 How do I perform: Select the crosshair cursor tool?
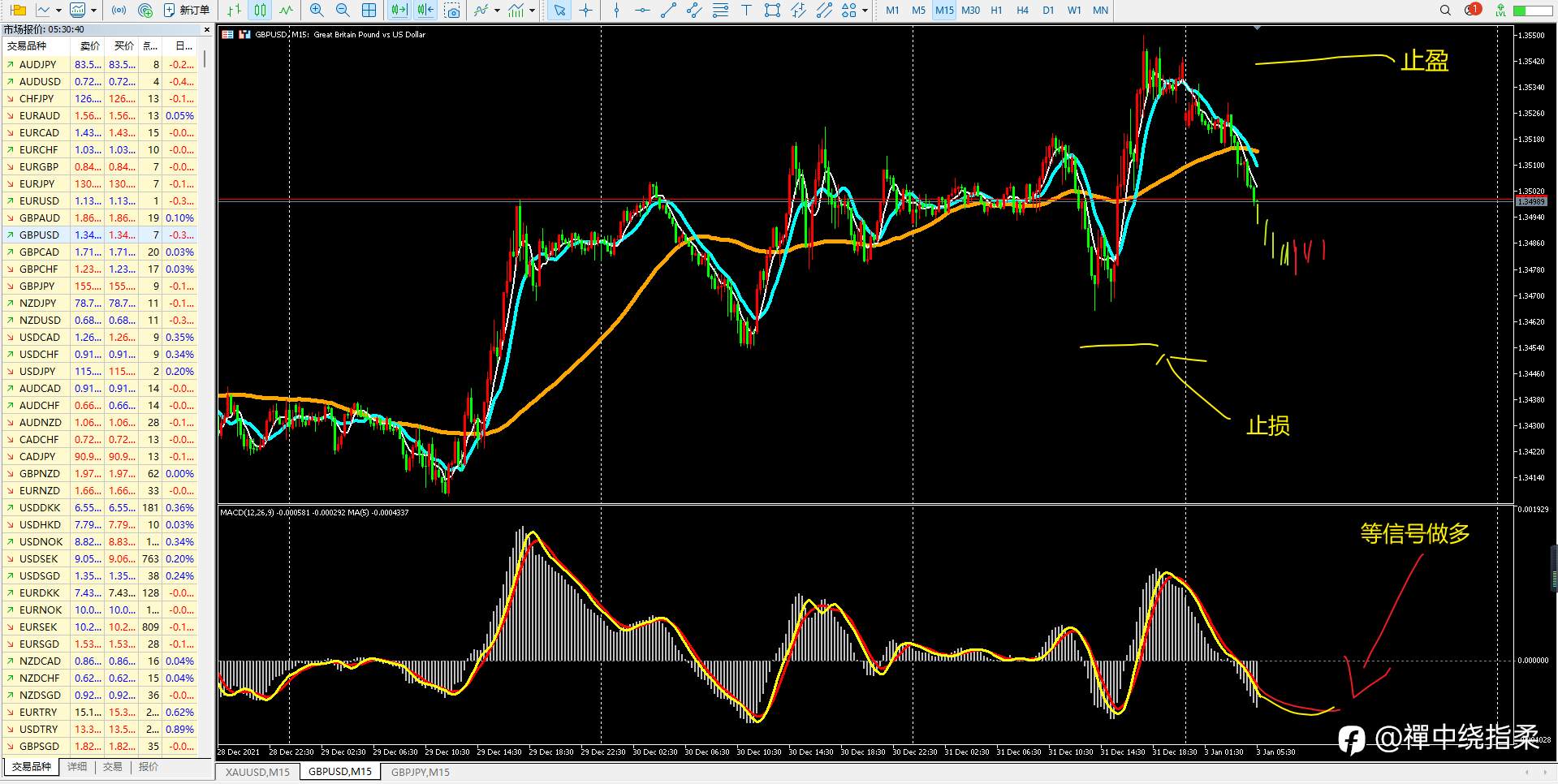[x=585, y=11]
